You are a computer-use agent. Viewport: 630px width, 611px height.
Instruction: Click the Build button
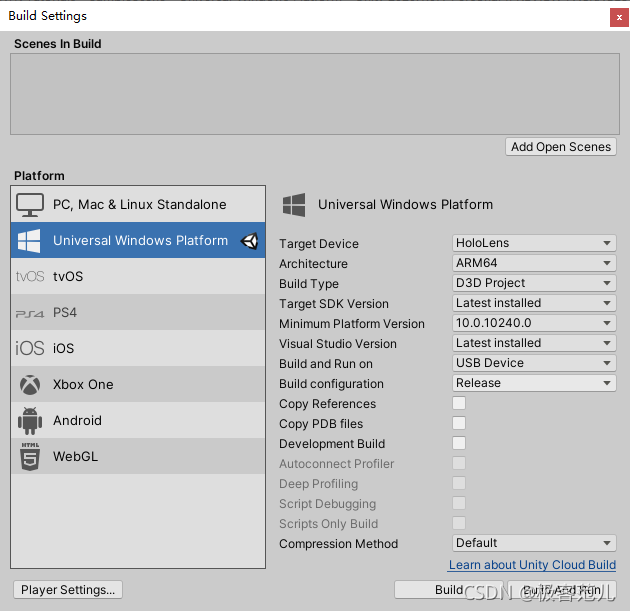coord(449,590)
